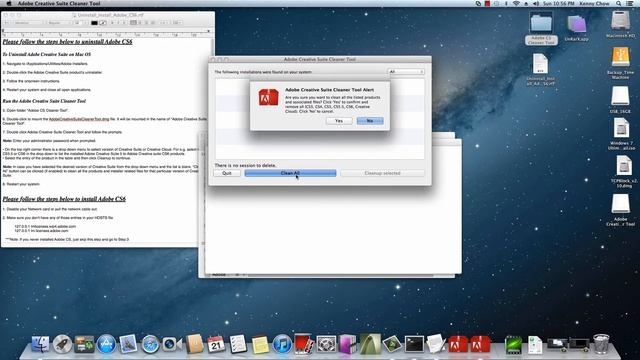640x360 pixels.
Task: Open TextEdit line spacing dropdown
Action: point(163,23)
